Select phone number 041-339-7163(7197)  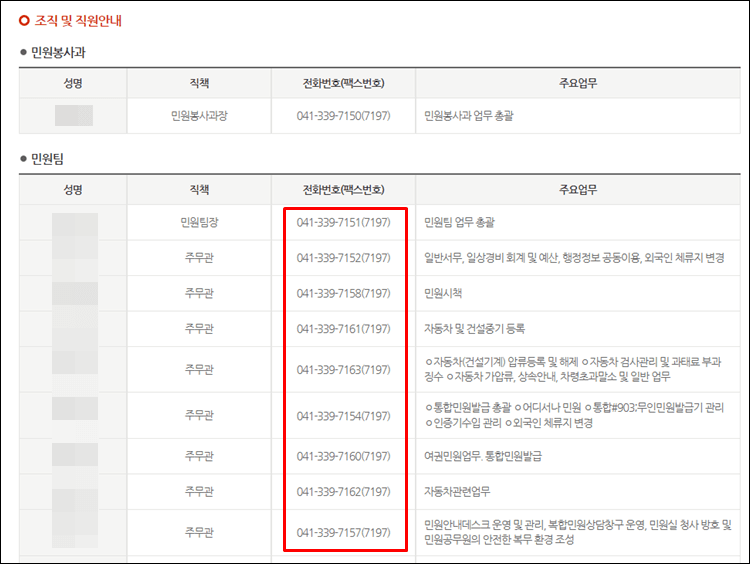pos(343,370)
